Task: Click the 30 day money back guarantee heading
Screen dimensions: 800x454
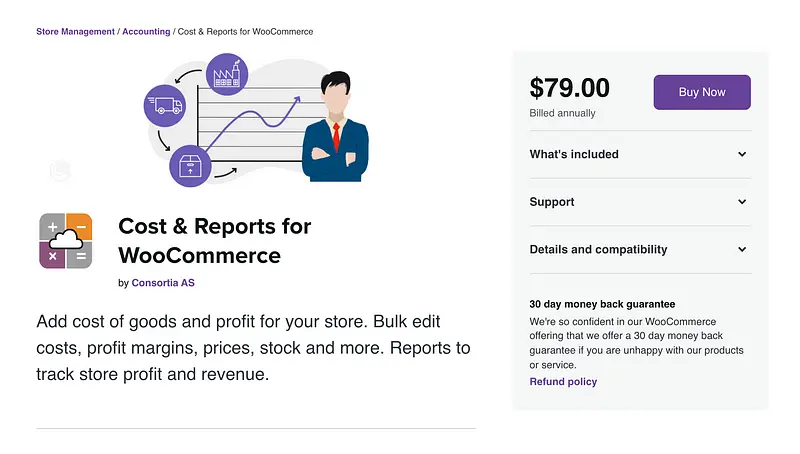Action: pos(602,304)
